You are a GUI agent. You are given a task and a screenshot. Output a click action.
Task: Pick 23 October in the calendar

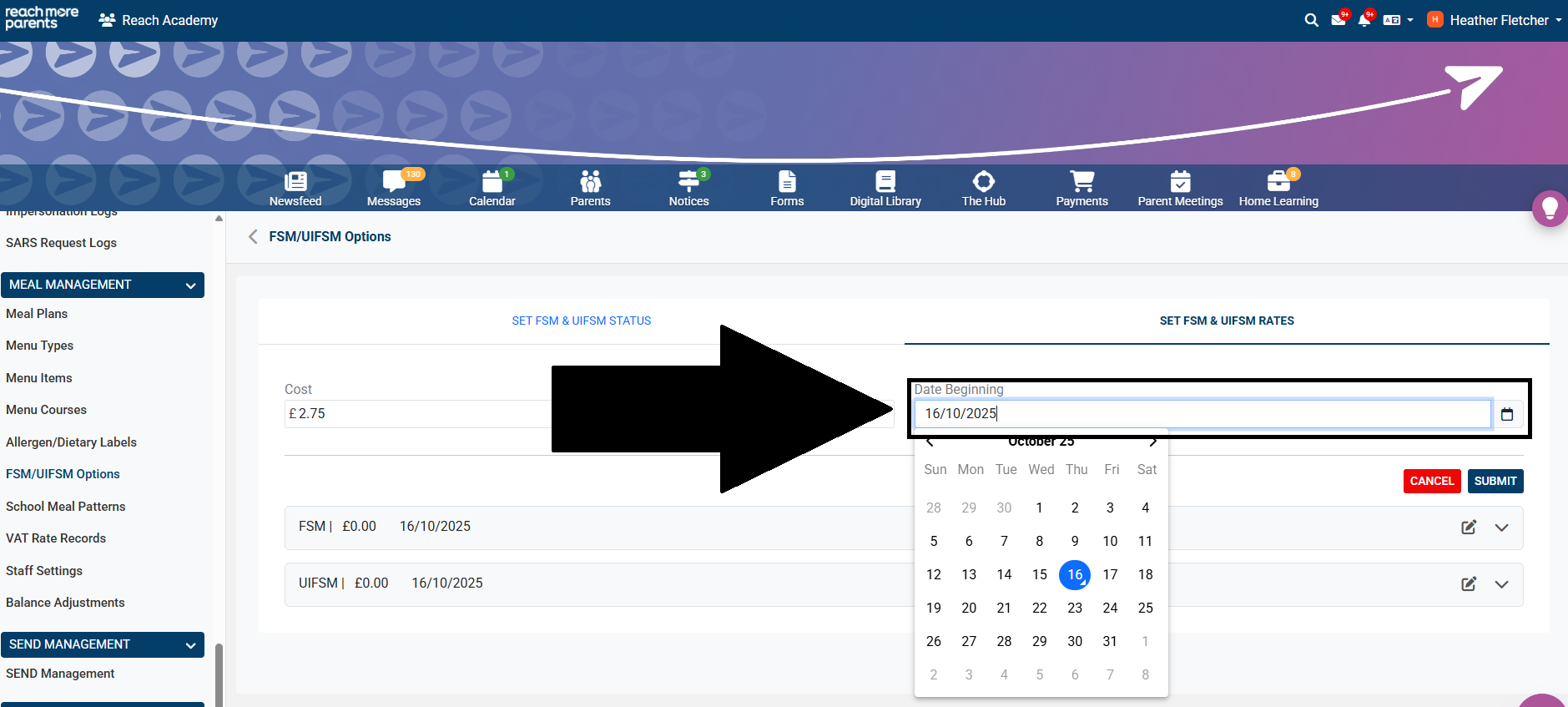(1074, 608)
